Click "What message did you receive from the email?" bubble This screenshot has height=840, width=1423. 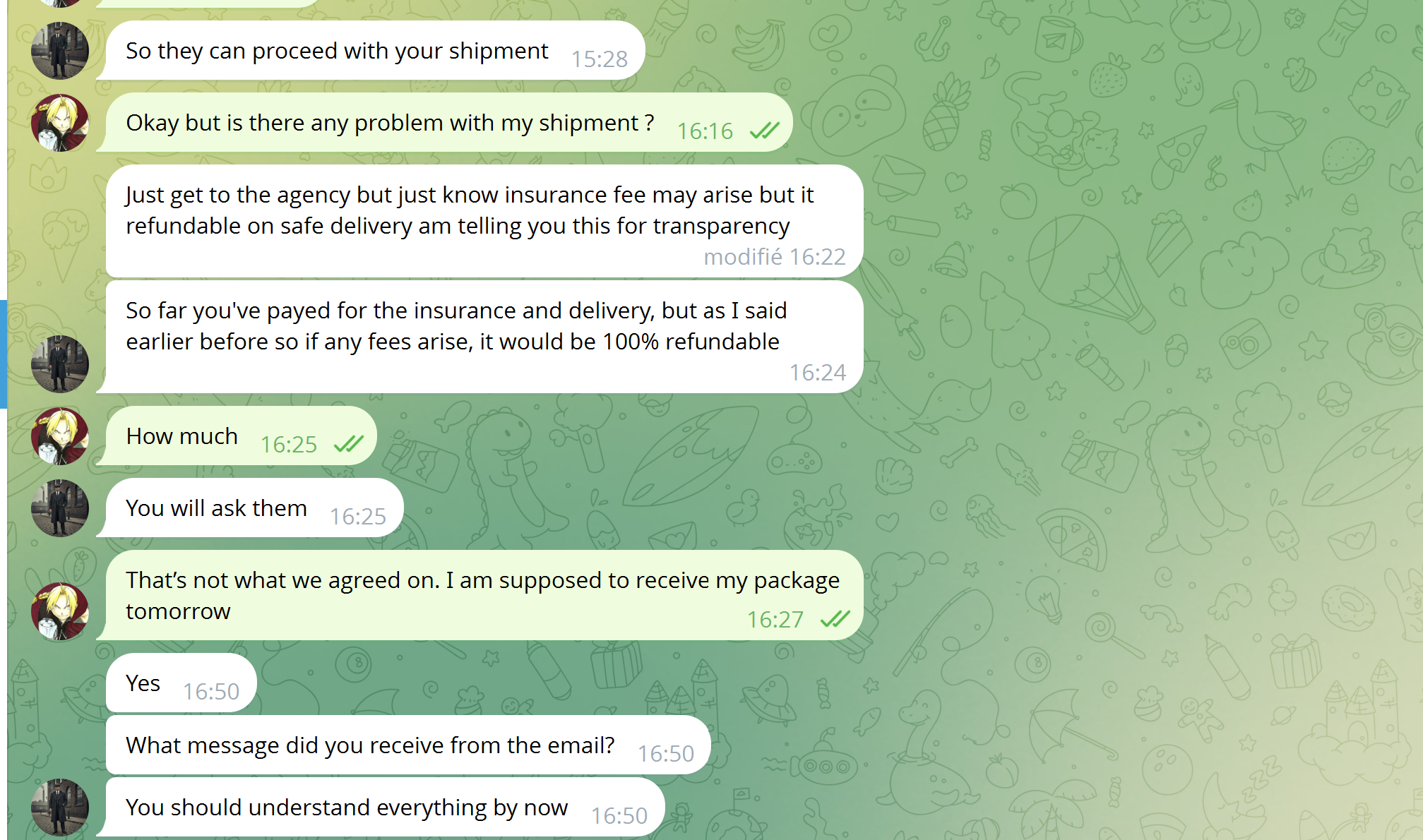[370, 745]
